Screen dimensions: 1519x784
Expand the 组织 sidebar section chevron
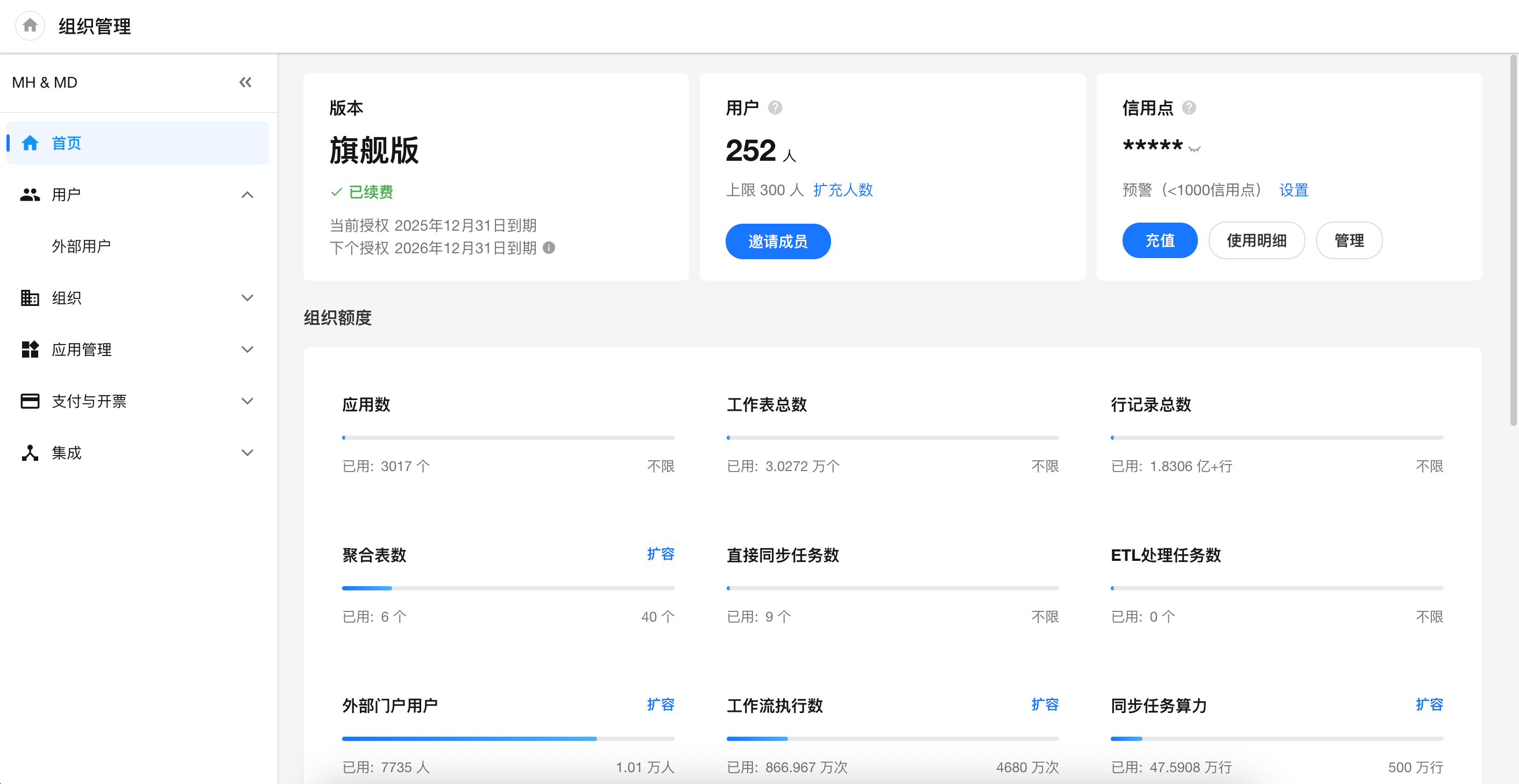pos(247,298)
